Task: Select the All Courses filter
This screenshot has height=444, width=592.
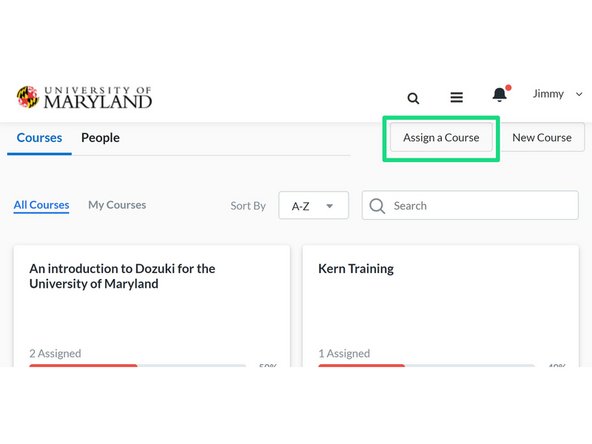Action: 42,205
